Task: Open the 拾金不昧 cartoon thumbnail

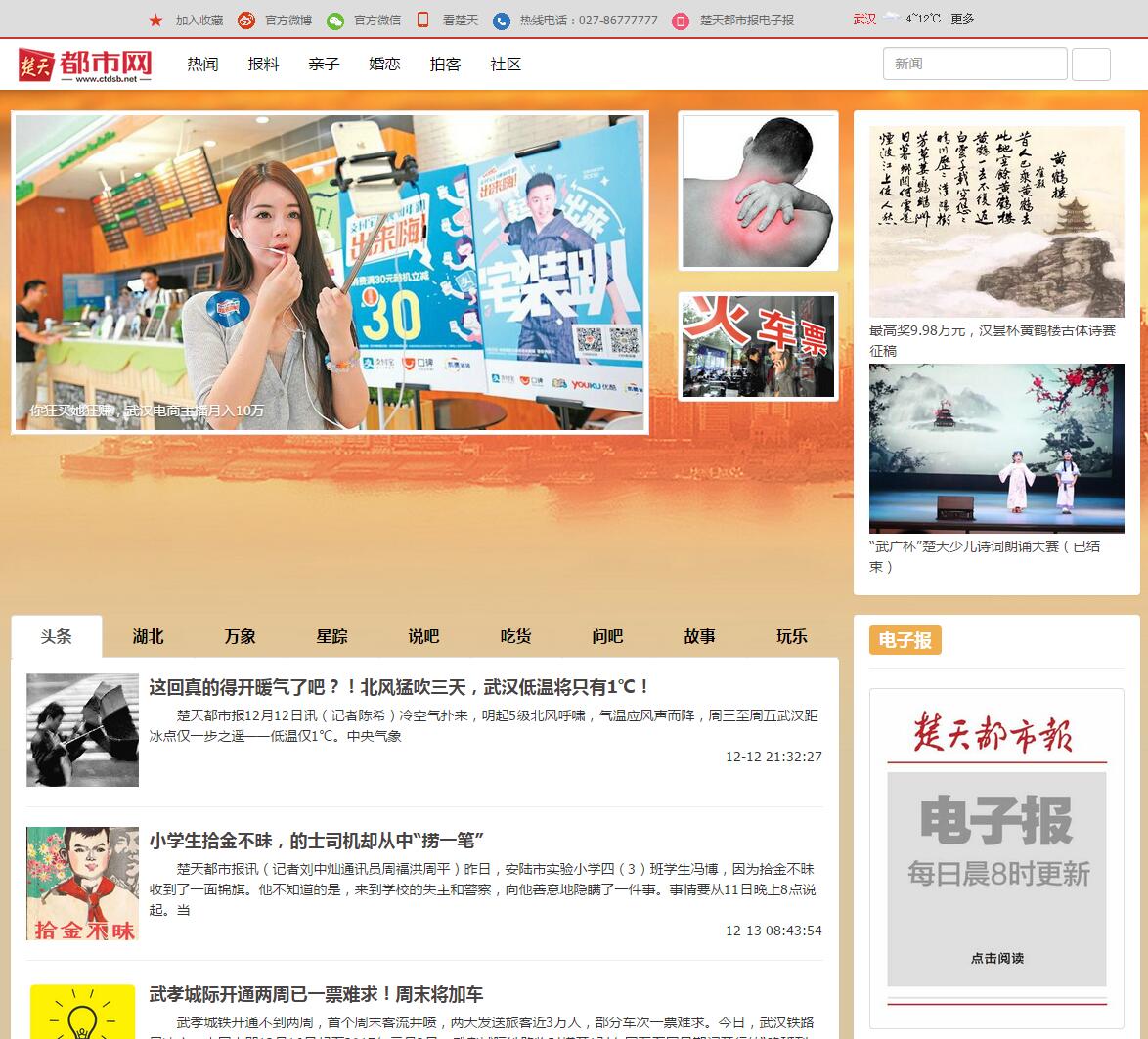Action: (83, 884)
